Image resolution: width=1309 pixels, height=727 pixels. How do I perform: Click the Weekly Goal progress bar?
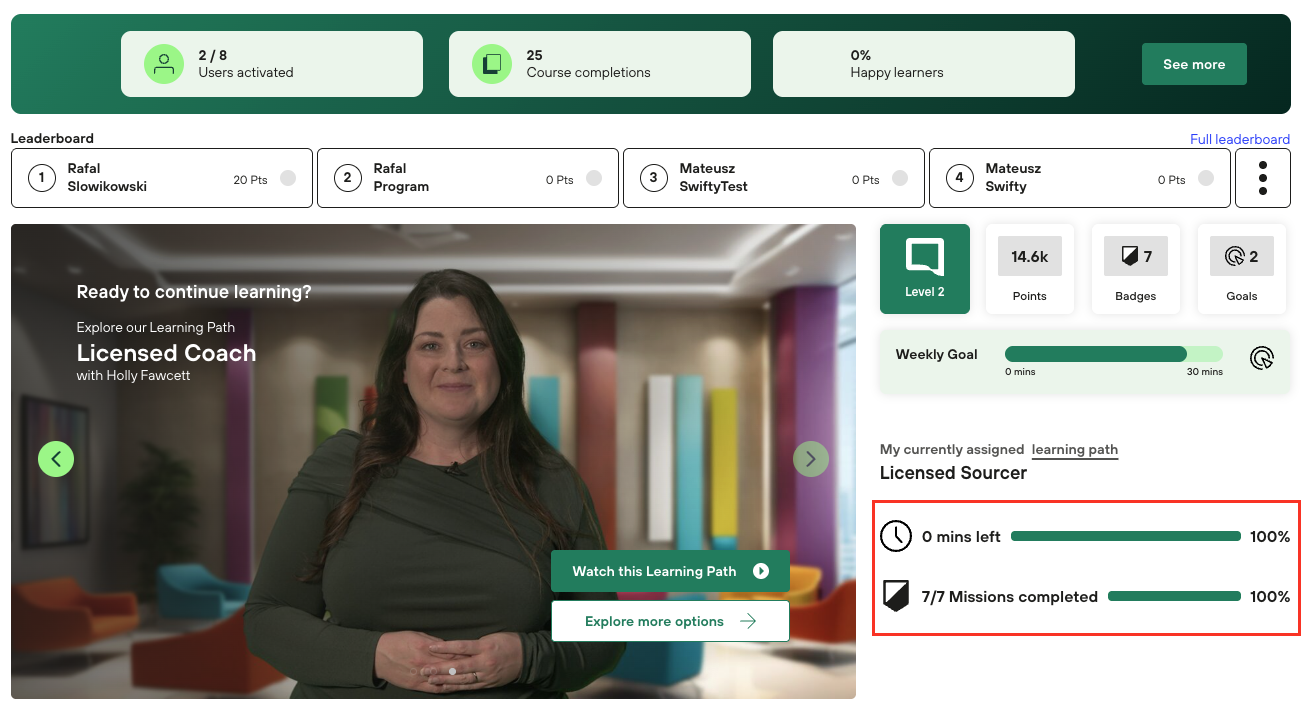(1113, 354)
